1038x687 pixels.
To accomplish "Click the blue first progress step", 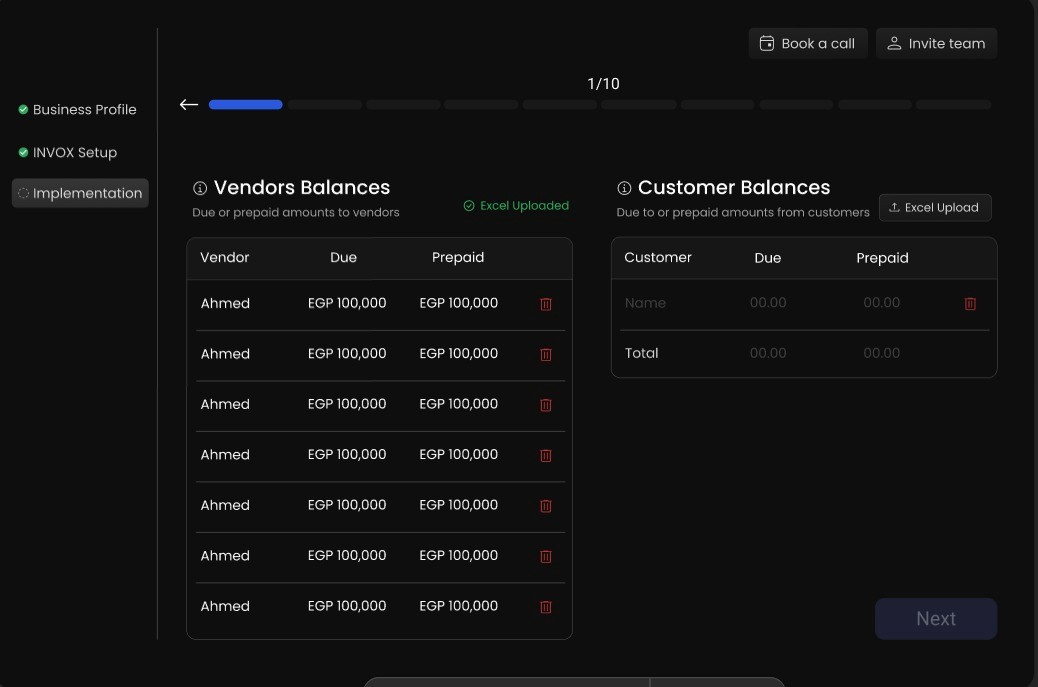I will tap(246, 105).
